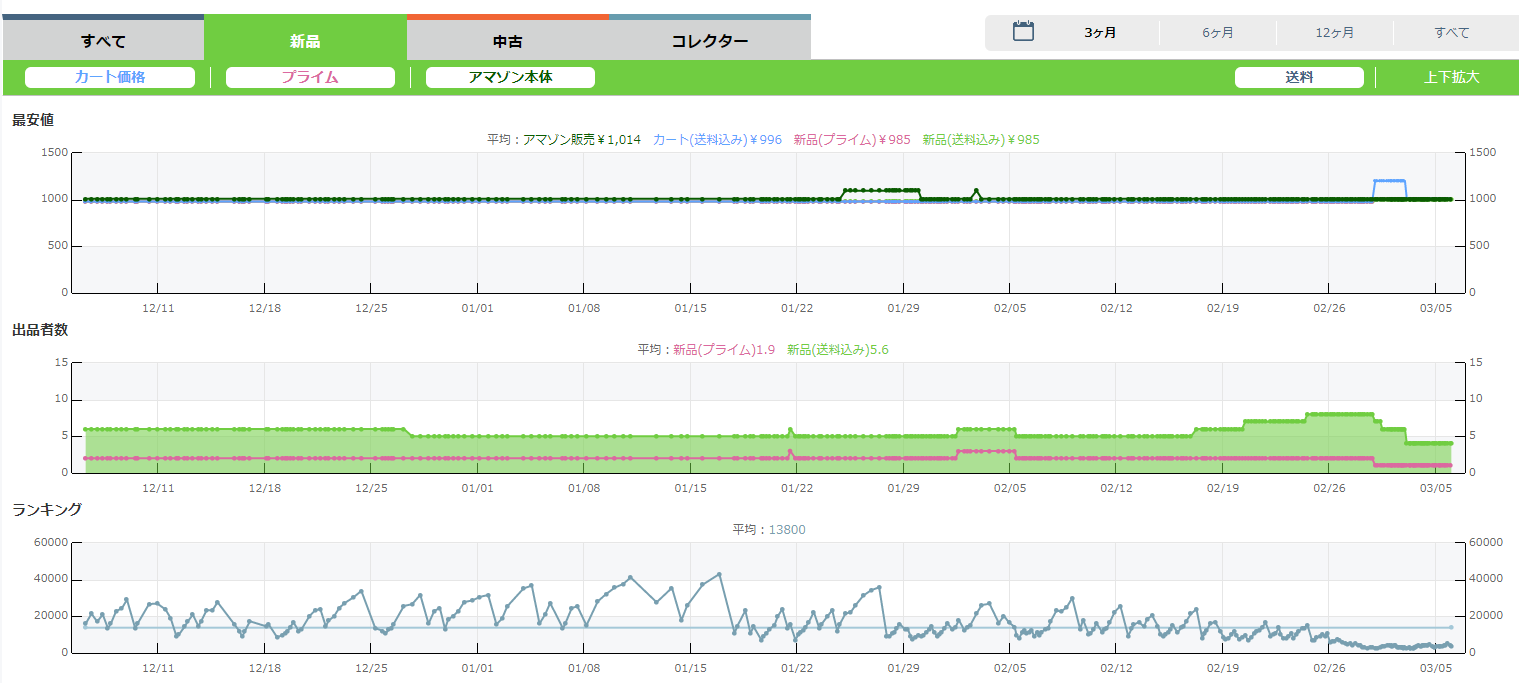
Task: Click 新品(送料込み) 5.6 seller count legend
Action: (x=838, y=350)
